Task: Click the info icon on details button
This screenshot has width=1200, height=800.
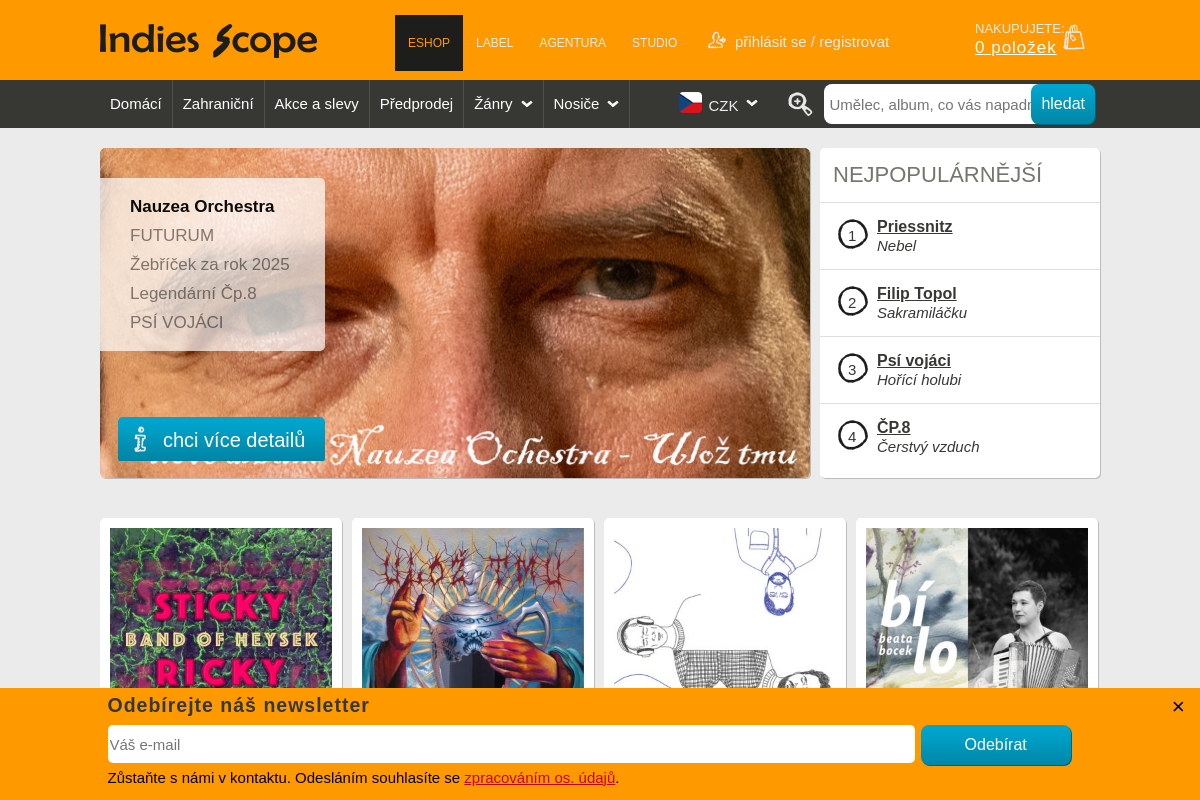Action: [x=140, y=440]
